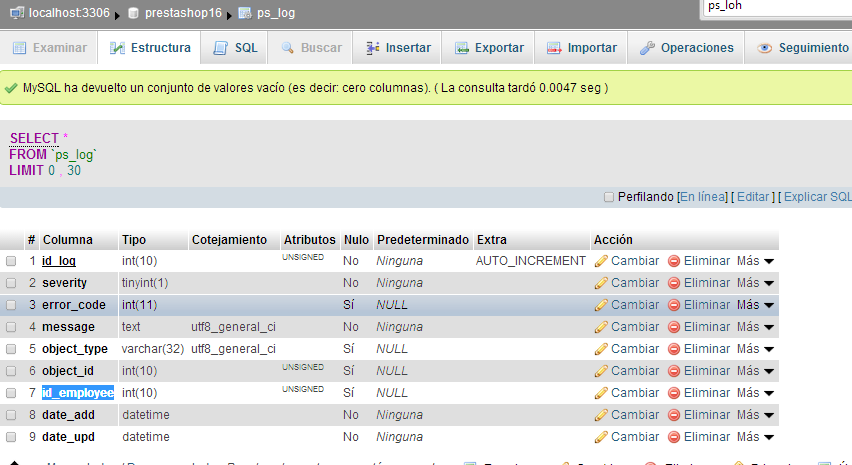The height and width of the screenshot is (465, 852).
Task: Click the search field containing ps_loh
Action: pyautogui.click(x=775, y=7)
